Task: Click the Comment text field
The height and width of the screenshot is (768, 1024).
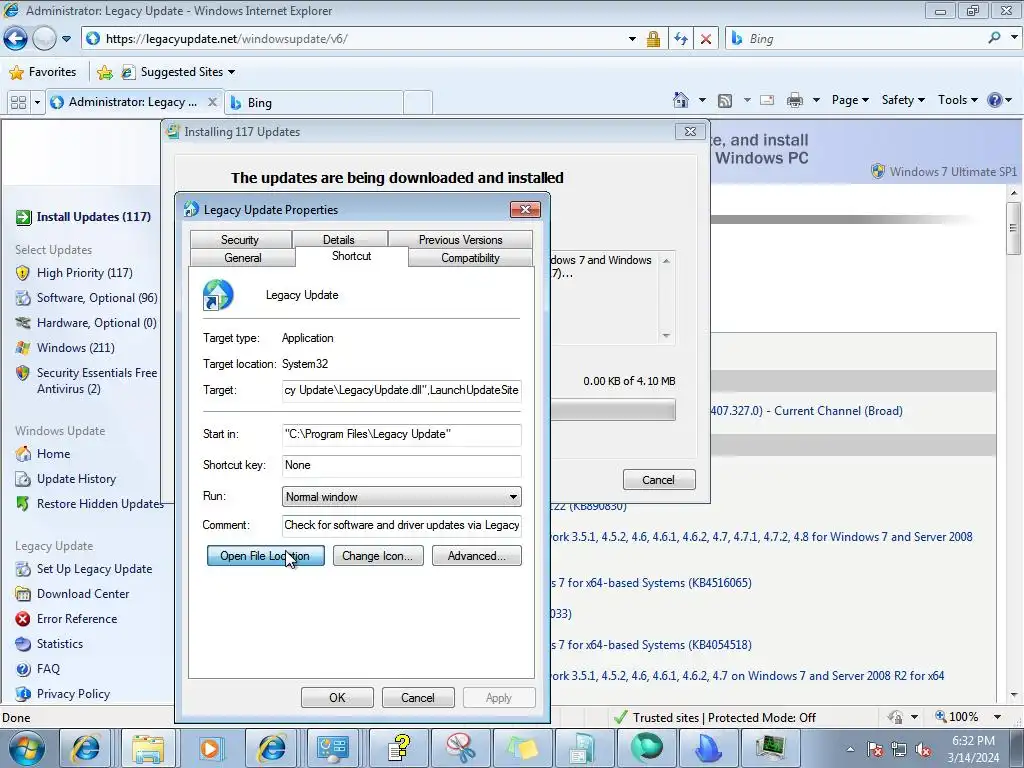Action: 402,526
